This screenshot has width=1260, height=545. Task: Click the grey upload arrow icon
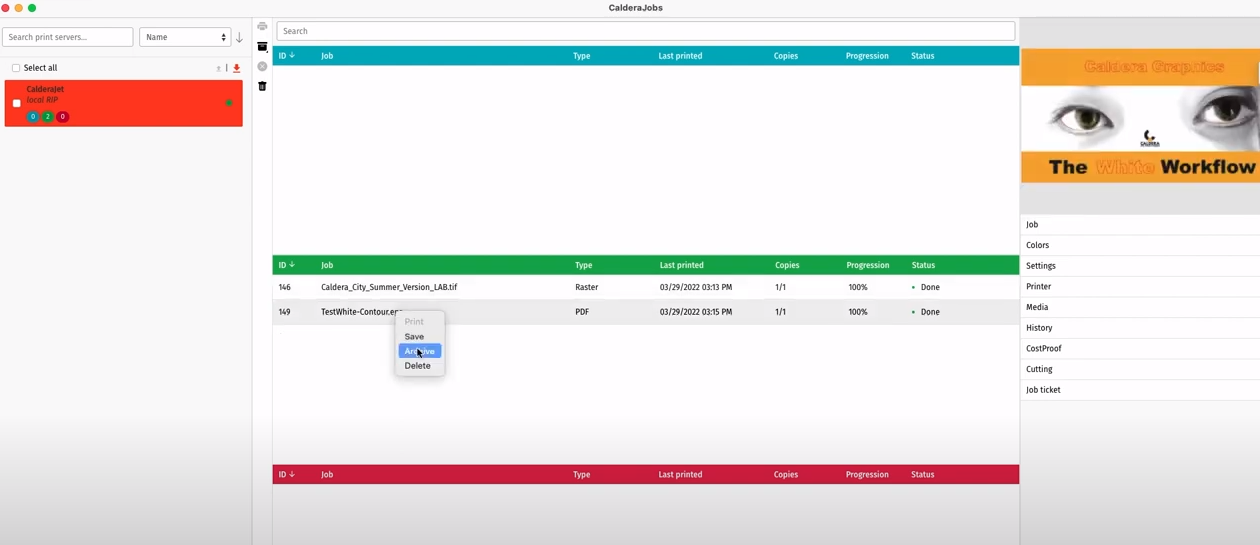(x=219, y=68)
